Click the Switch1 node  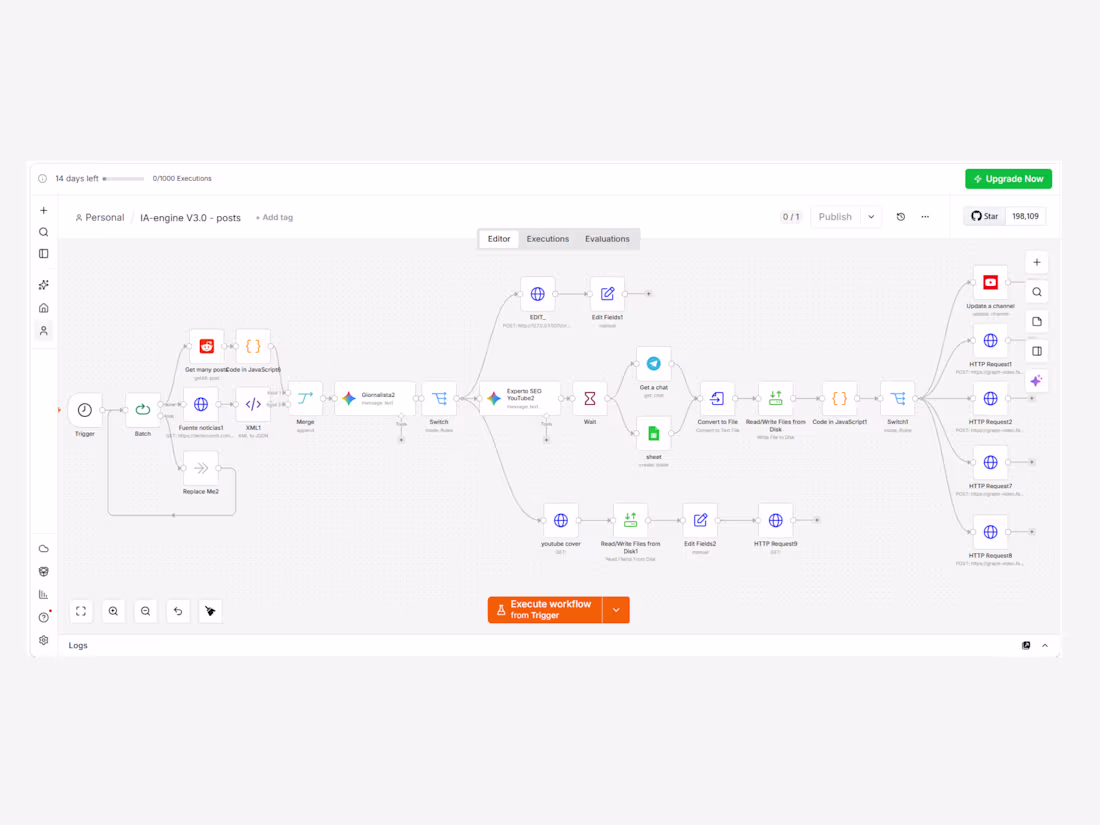coord(897,398)
